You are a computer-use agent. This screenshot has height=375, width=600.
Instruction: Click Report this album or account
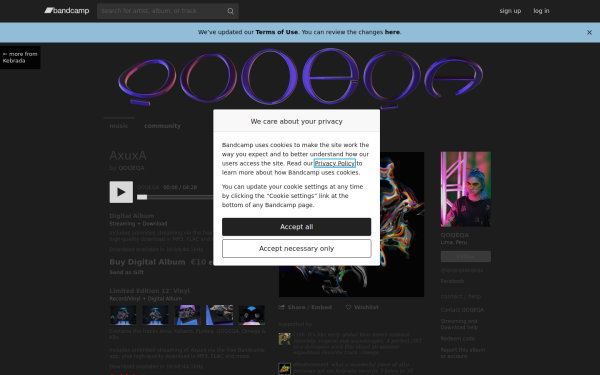click(463, 353)
